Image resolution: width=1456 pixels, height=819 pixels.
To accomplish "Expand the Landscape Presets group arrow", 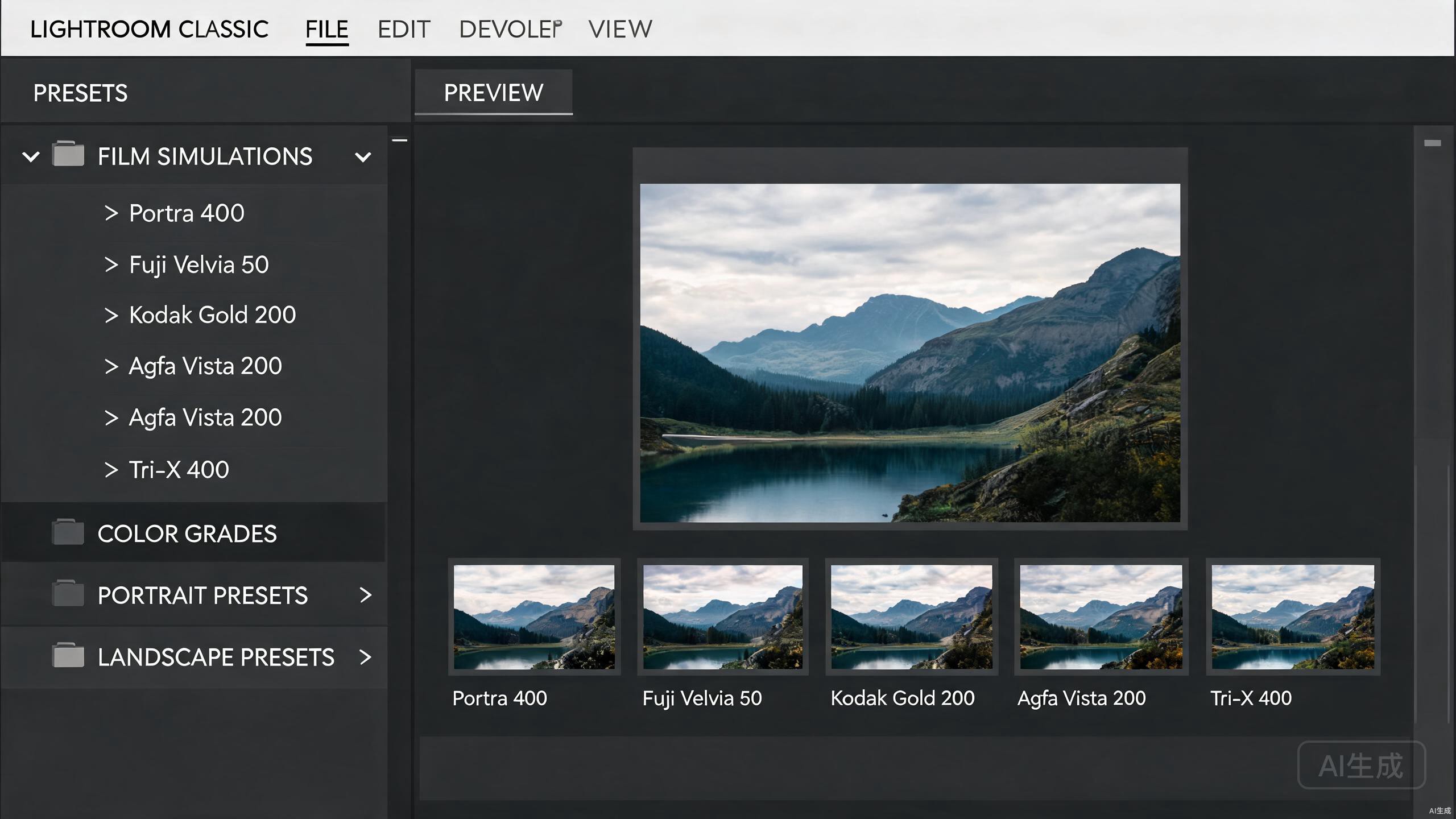I will (366, 657).
